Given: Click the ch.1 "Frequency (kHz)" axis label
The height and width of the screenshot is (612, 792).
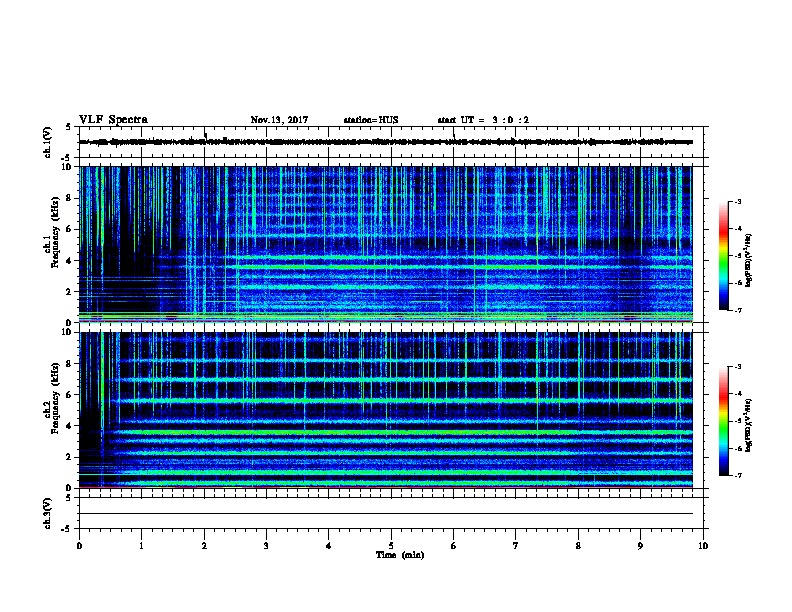Looking at the screenshot, I should 55,232.
